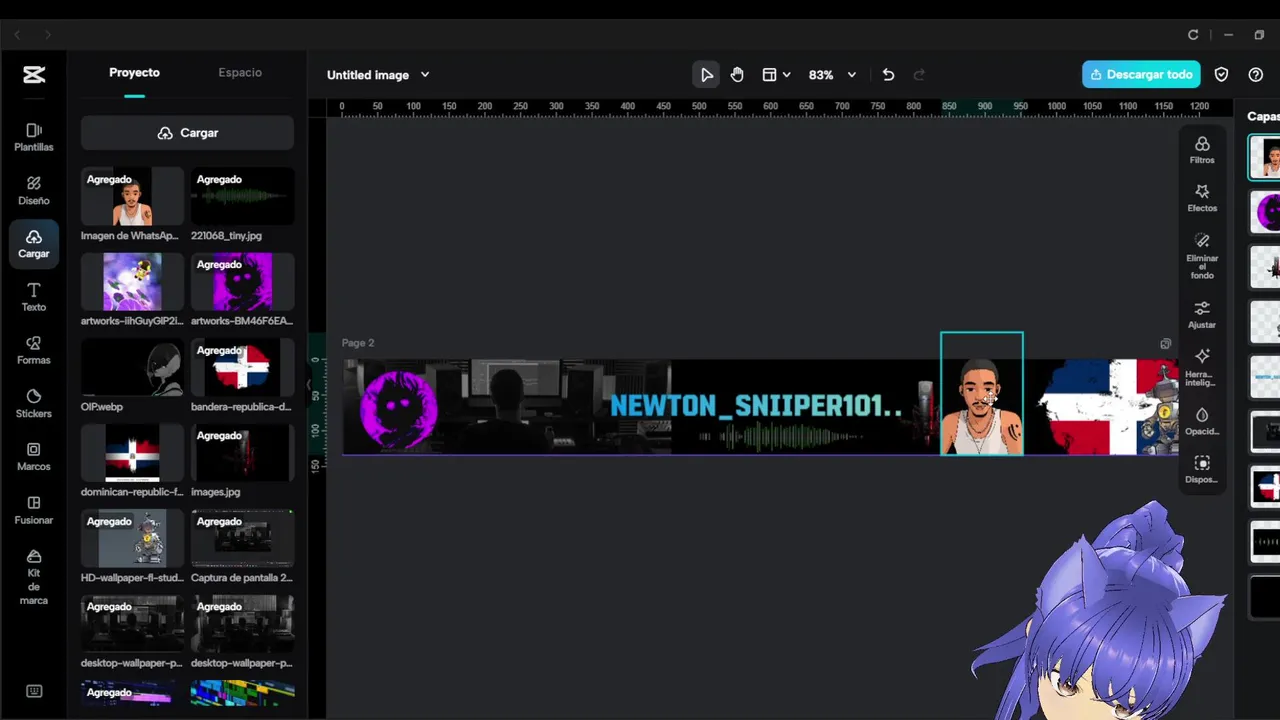Image resolution: width=1280 pixels, height=720 pixels.
Task: Click the duplicate page icon on Page 2
Action: coord(1165,344)
